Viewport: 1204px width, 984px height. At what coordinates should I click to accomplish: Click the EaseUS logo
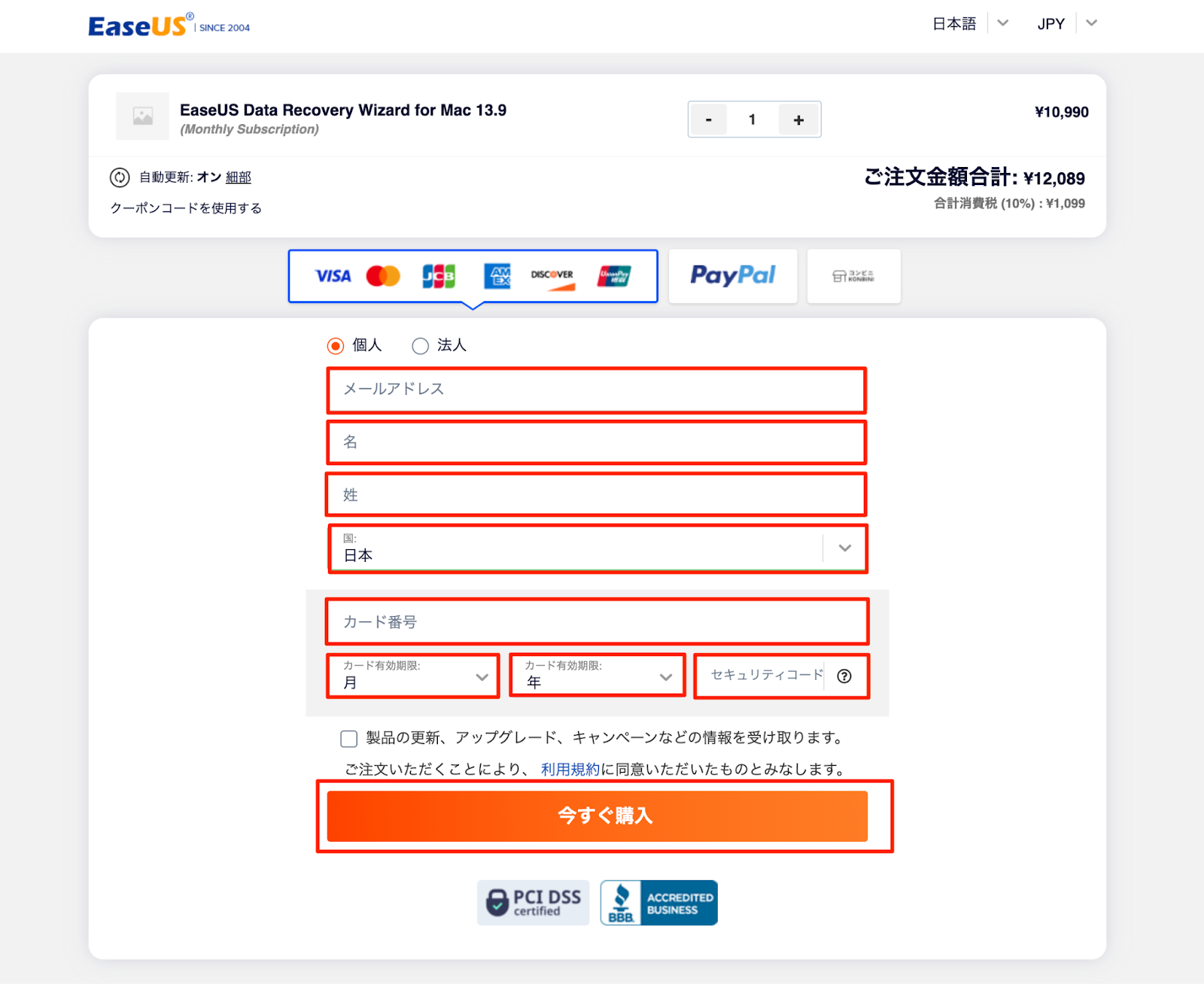pyautogui.click(x=169, y=26)
